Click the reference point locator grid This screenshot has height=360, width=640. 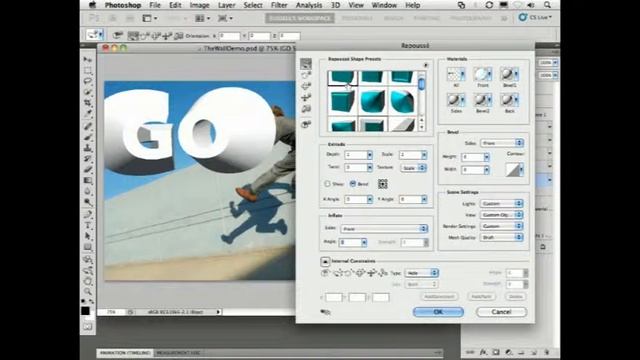tap(382, 184)
